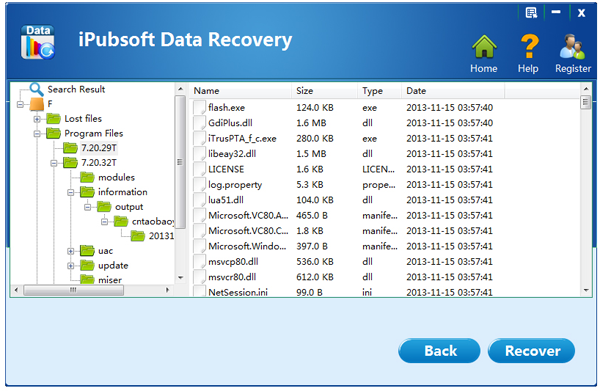600x391 pixels.
Task: Select the Search Result magnifier icon
Action: (36, 89)
